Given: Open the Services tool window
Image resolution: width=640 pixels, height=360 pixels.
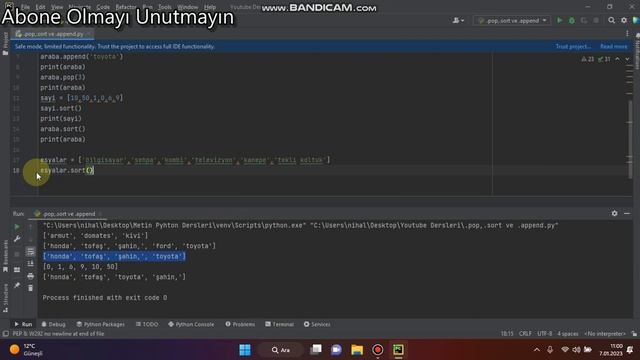Looking at the screenshot, I should tap(317, 324).
